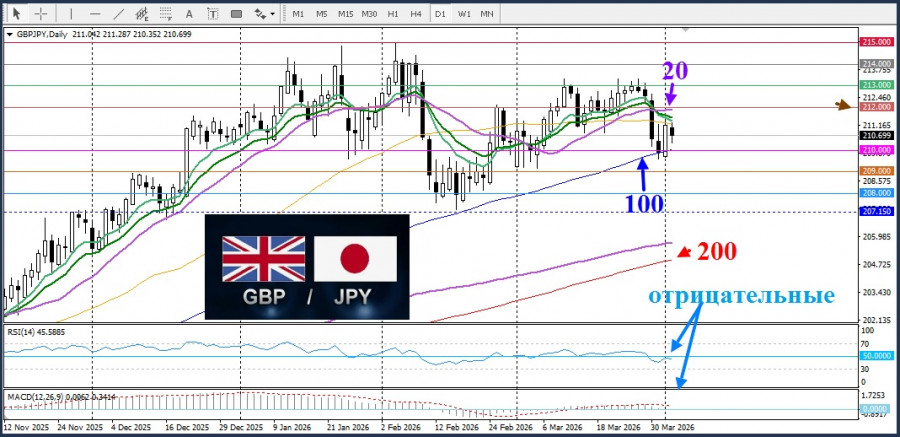Viewport: 900px width, 437px height.
Task: Switch chart to MN timeframe
Action: point(487,13)
